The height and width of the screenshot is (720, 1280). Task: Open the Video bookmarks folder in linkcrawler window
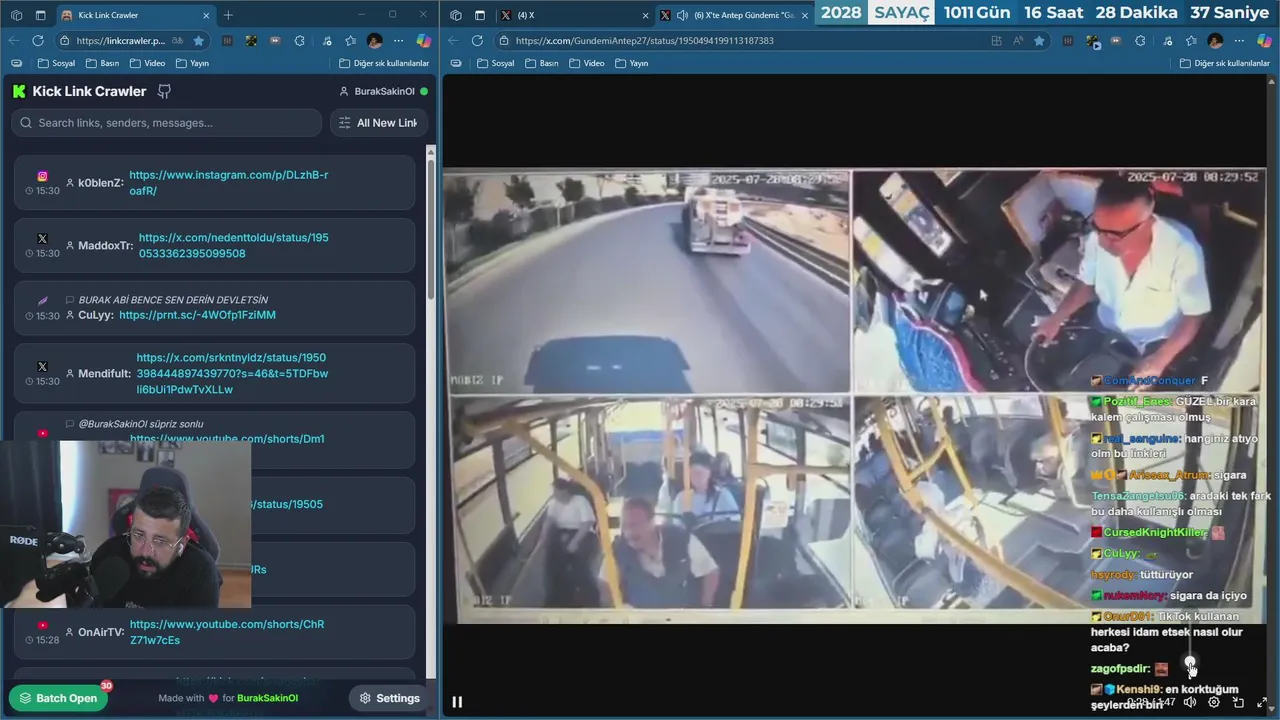[x=147, y=63]
